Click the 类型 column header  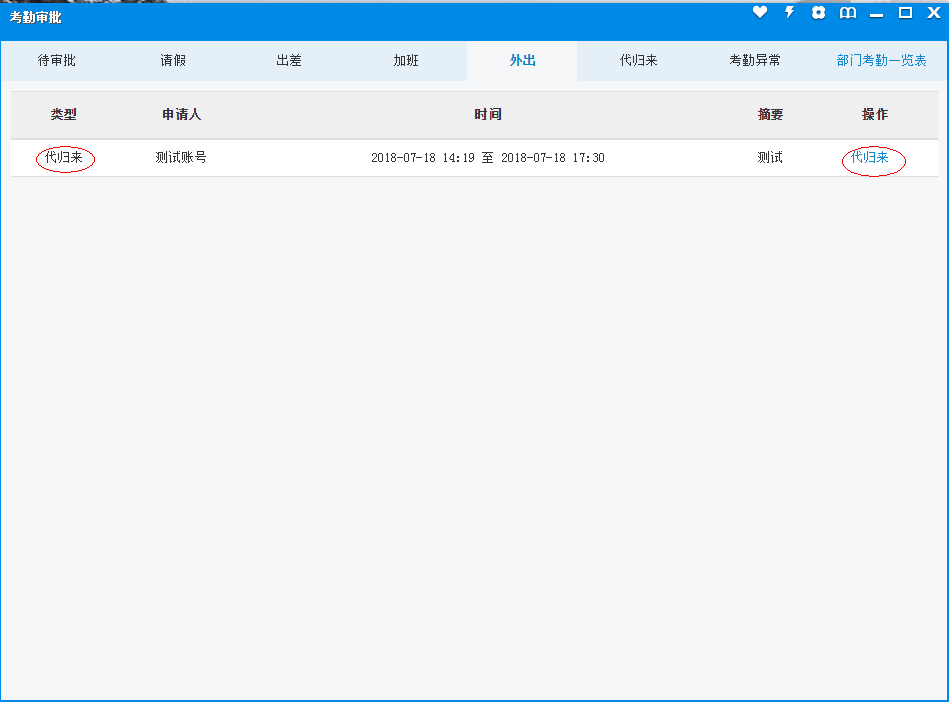64,115
